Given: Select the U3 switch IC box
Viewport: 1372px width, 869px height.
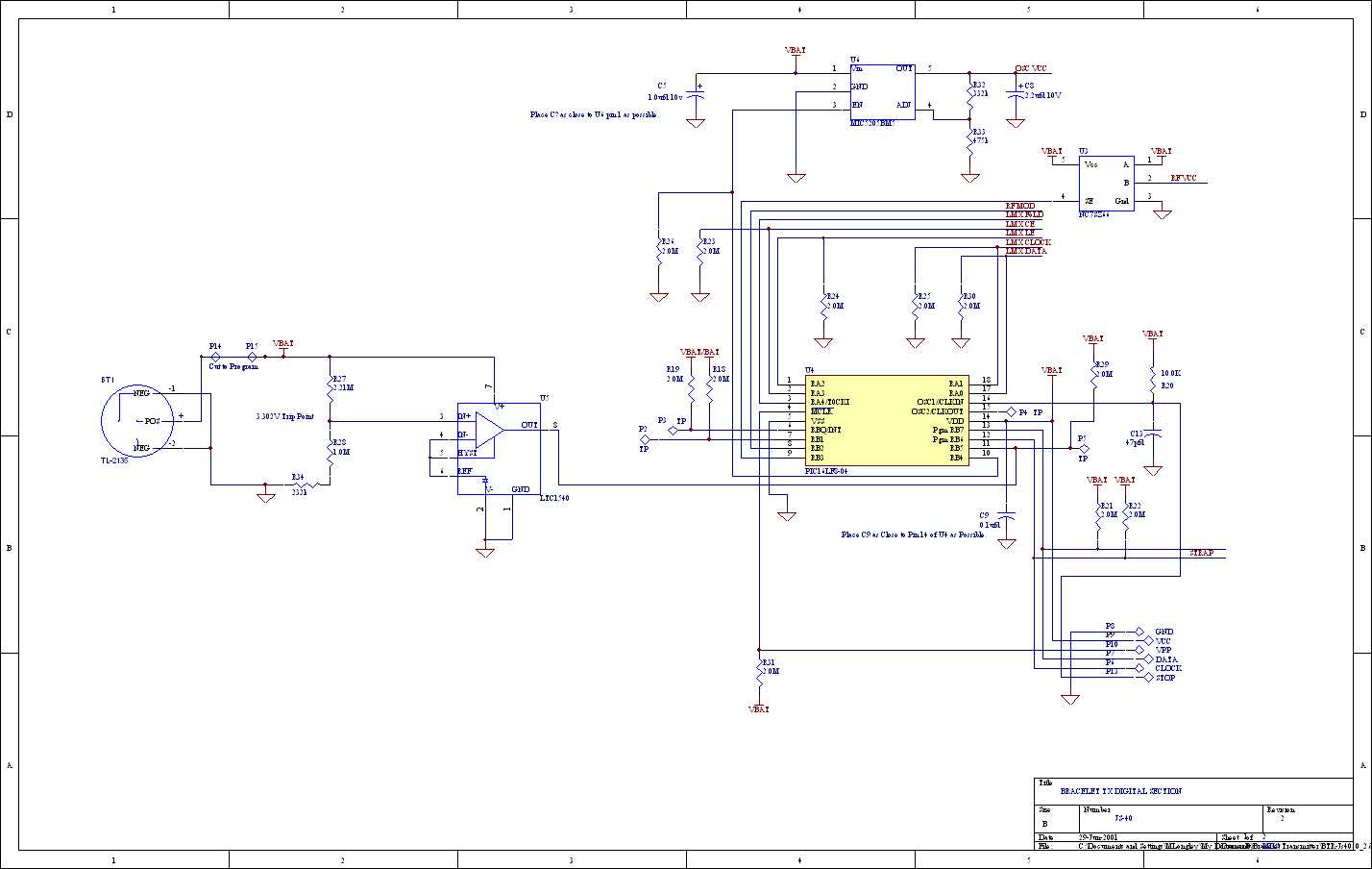Looking at the screenshot, I should click(1106, 183).
